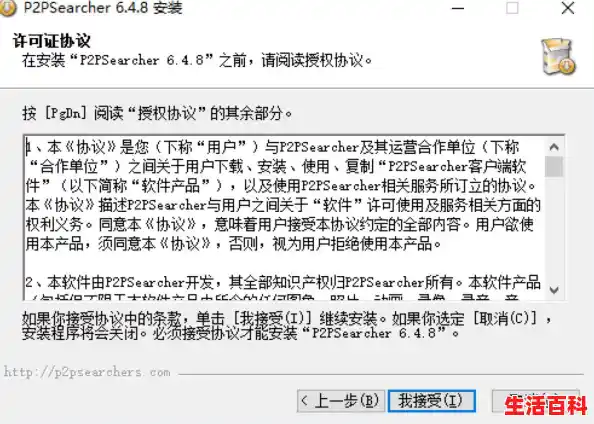
Task: Accept the agreement via 我接受(I) button
Action: 431,401
